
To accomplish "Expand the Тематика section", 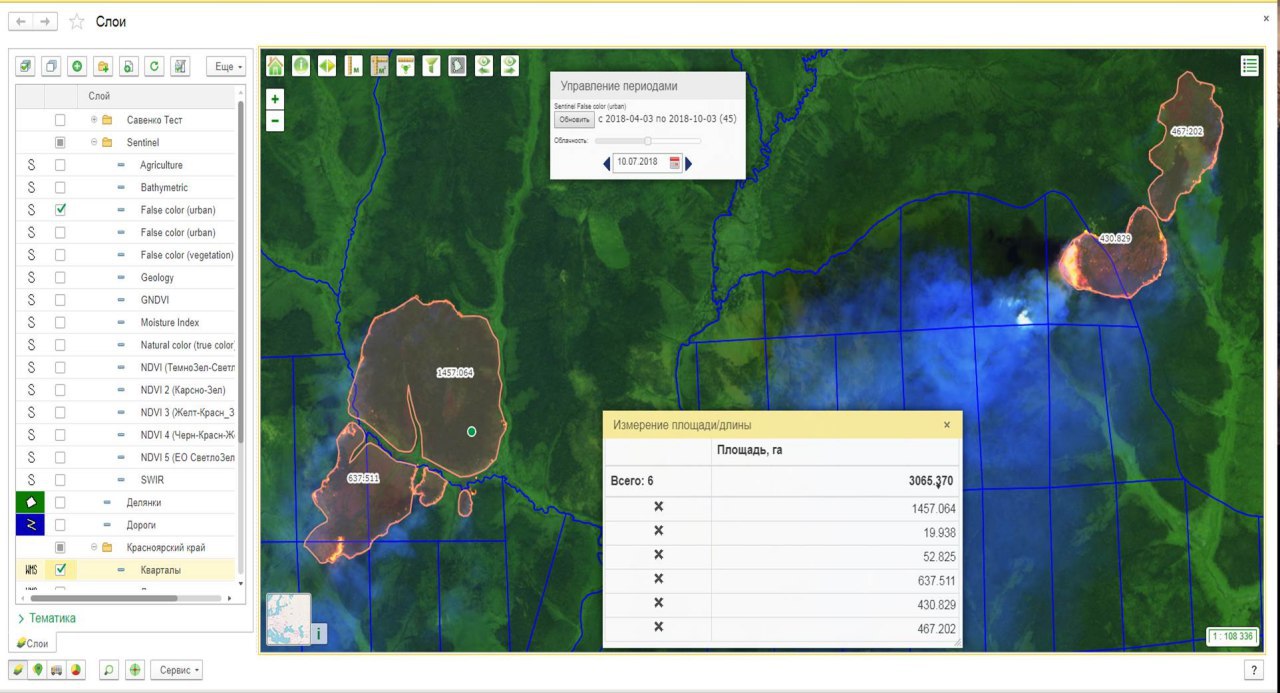I will (46, 618).
